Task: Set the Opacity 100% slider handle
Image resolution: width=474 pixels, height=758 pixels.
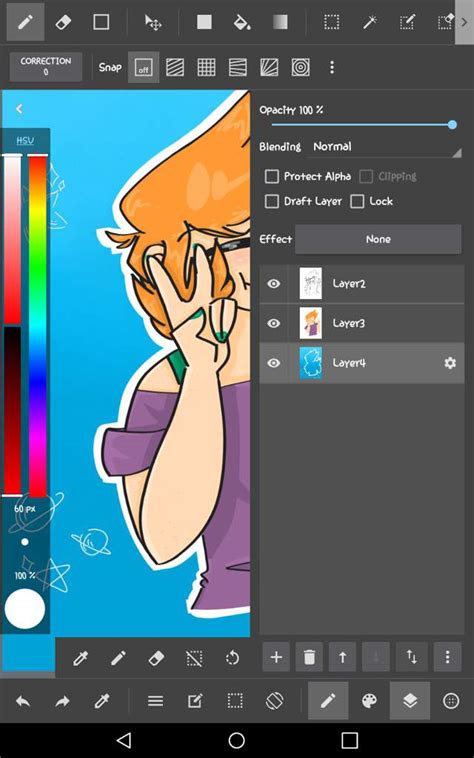Action: 452,125
